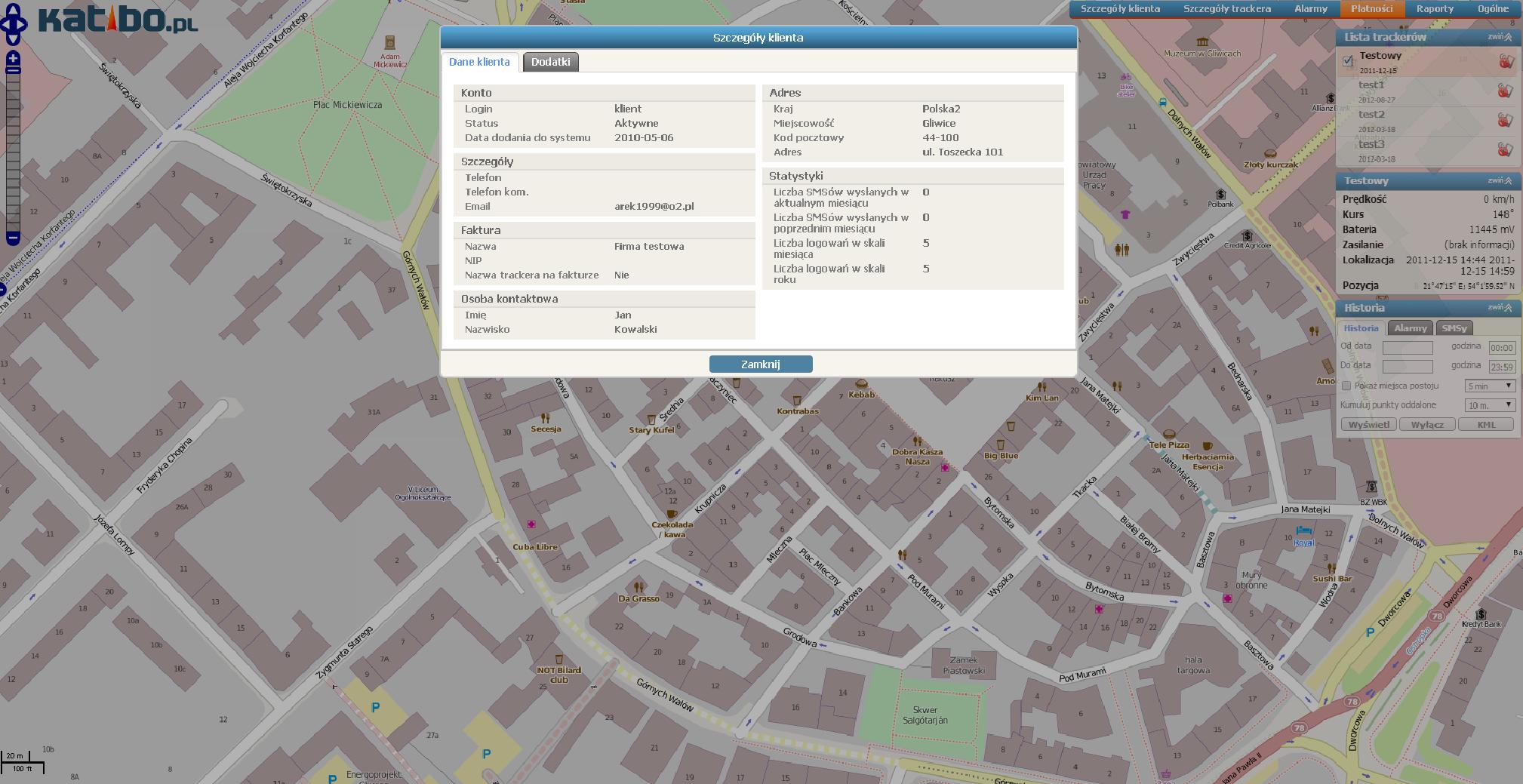This screenshot has height=784, width=1523.
Task: Zoom out with the bottom minus button
Action: [x=13, y=238]
